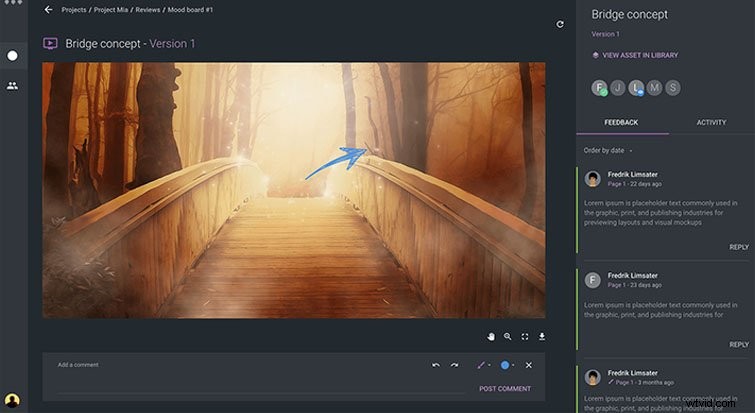This screenshot has height=413, width=755.
Task: Open the brush tool dropdown arrow
Action: tap(489, 365)
